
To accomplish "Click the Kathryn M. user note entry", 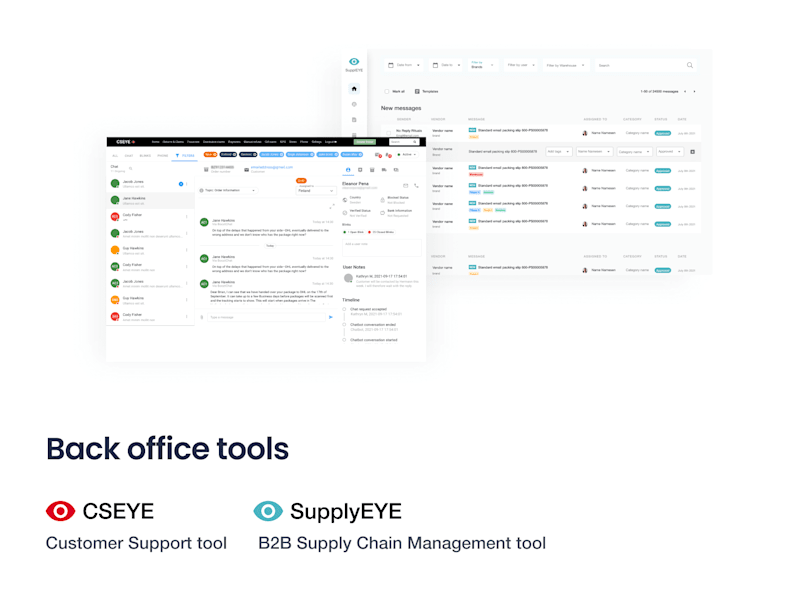I will (x=382, y=281).
